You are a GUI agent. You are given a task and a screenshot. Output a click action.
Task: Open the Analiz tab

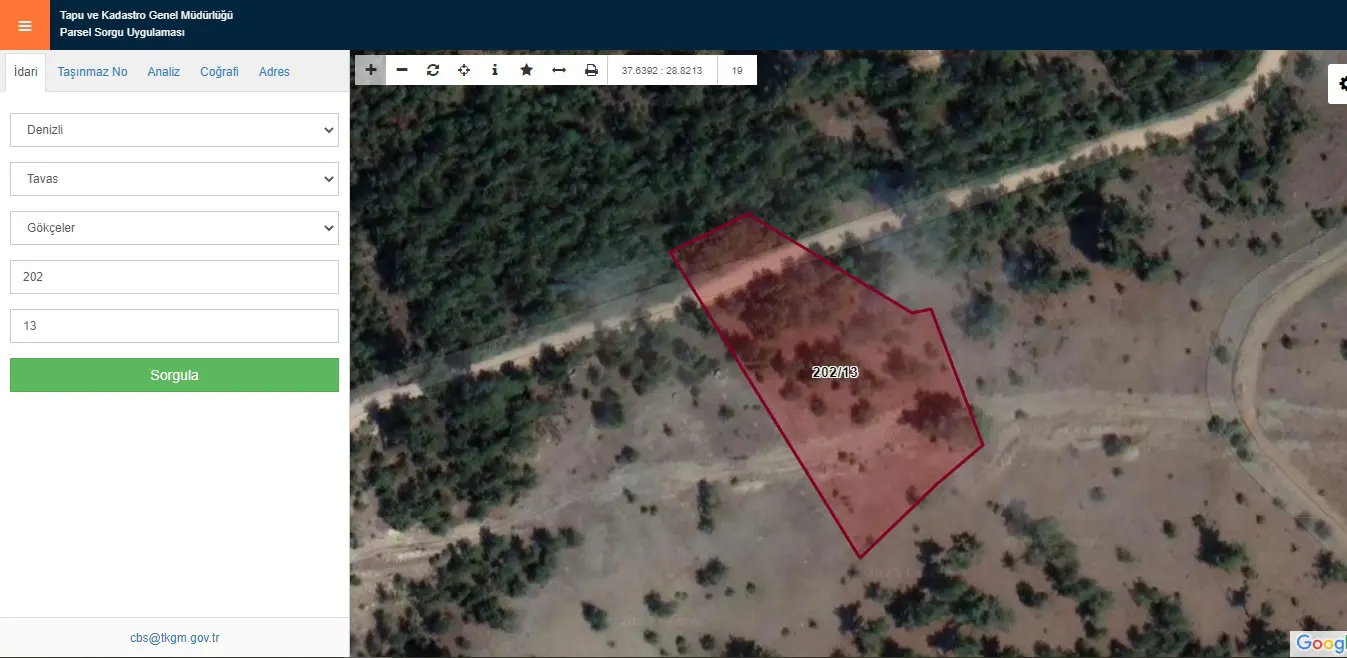(x=164, y=72)
